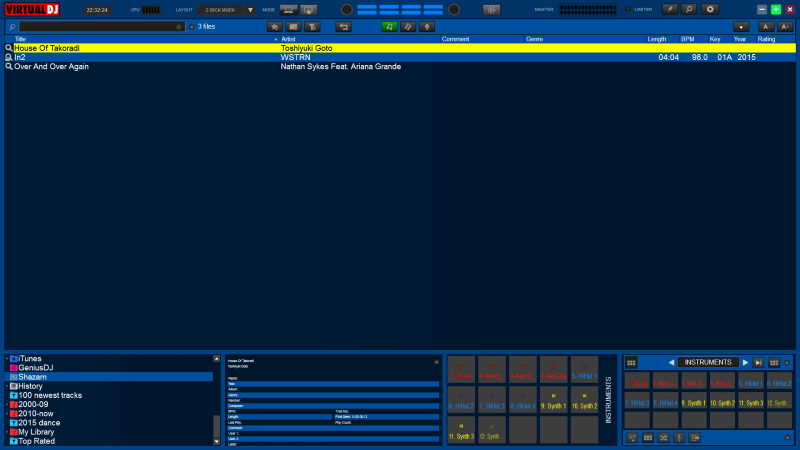800x450 pixels.
Task: Trigger '11. Synth 3' pad in large pad grid
Action: click(461, 430)
